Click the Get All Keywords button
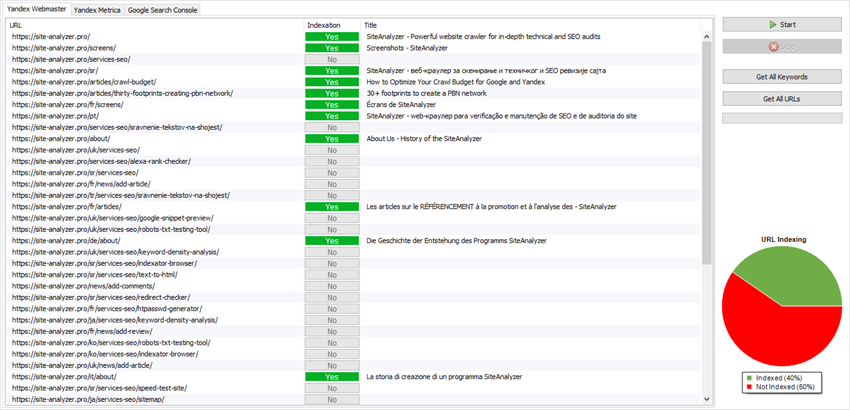The width and height of the screenshot is (850, 410). click(782, 77)
